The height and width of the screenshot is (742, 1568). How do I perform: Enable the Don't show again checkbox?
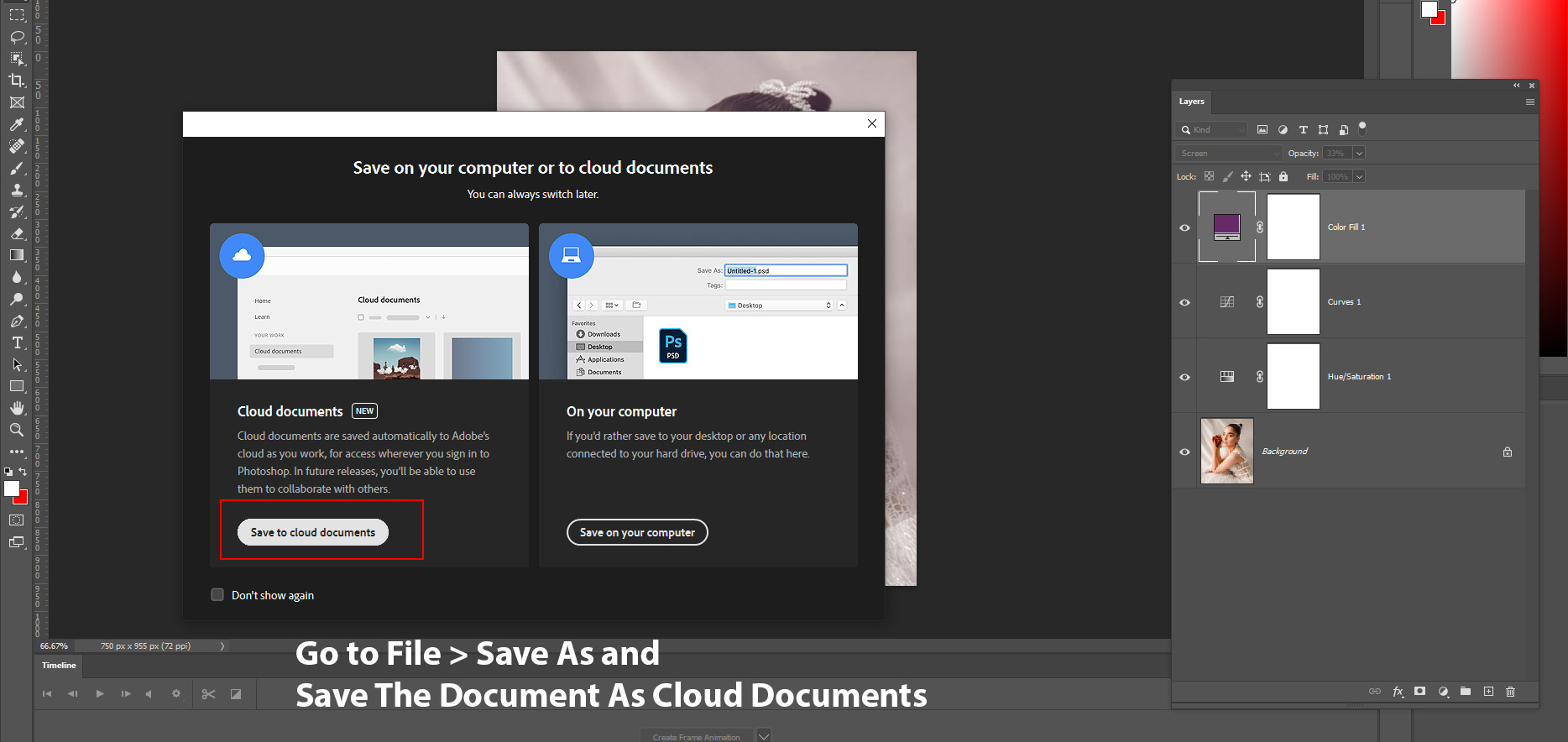(217, 595)
